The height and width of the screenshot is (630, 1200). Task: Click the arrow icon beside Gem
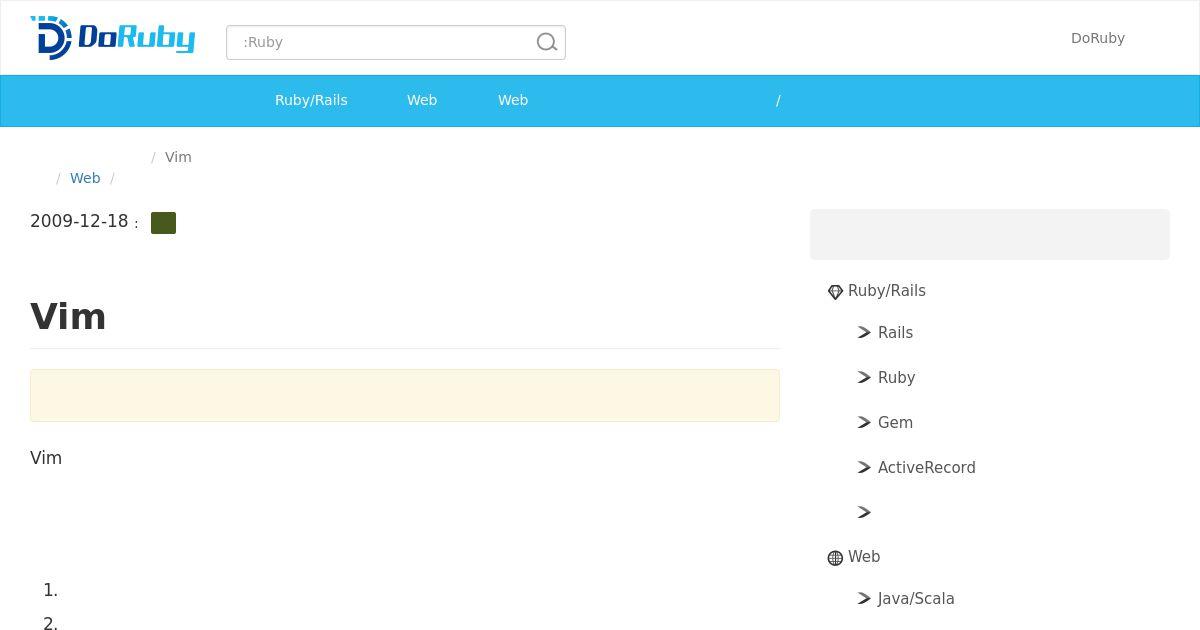pyautogui.click(x=865, y=423)
